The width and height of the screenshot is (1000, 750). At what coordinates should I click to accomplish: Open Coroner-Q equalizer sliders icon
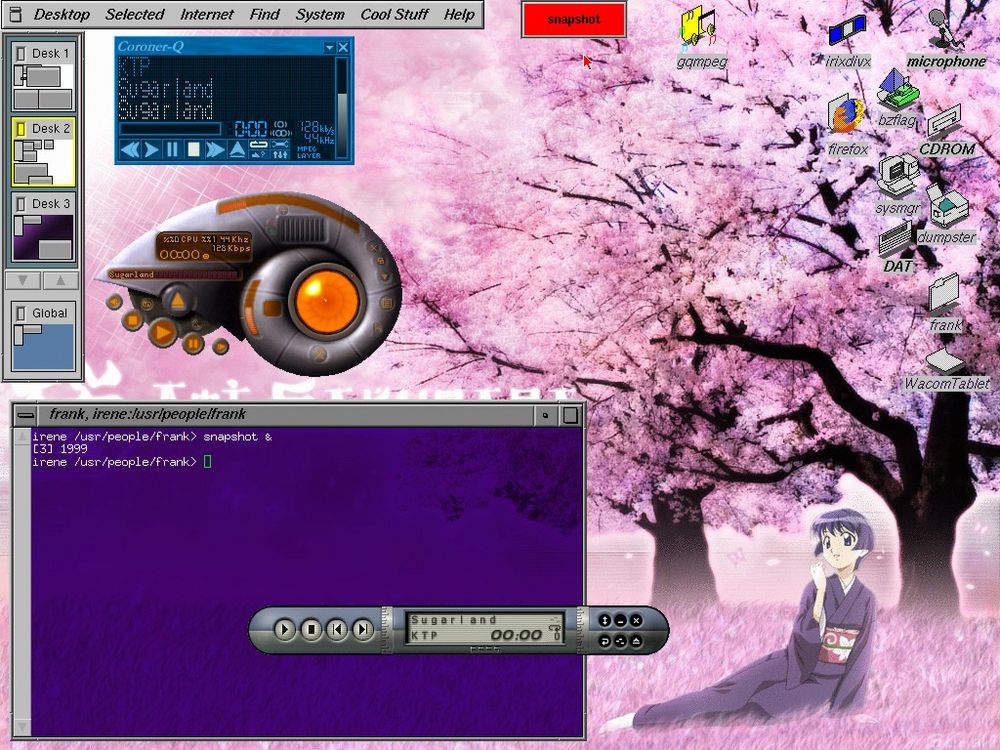pos(280,154)
